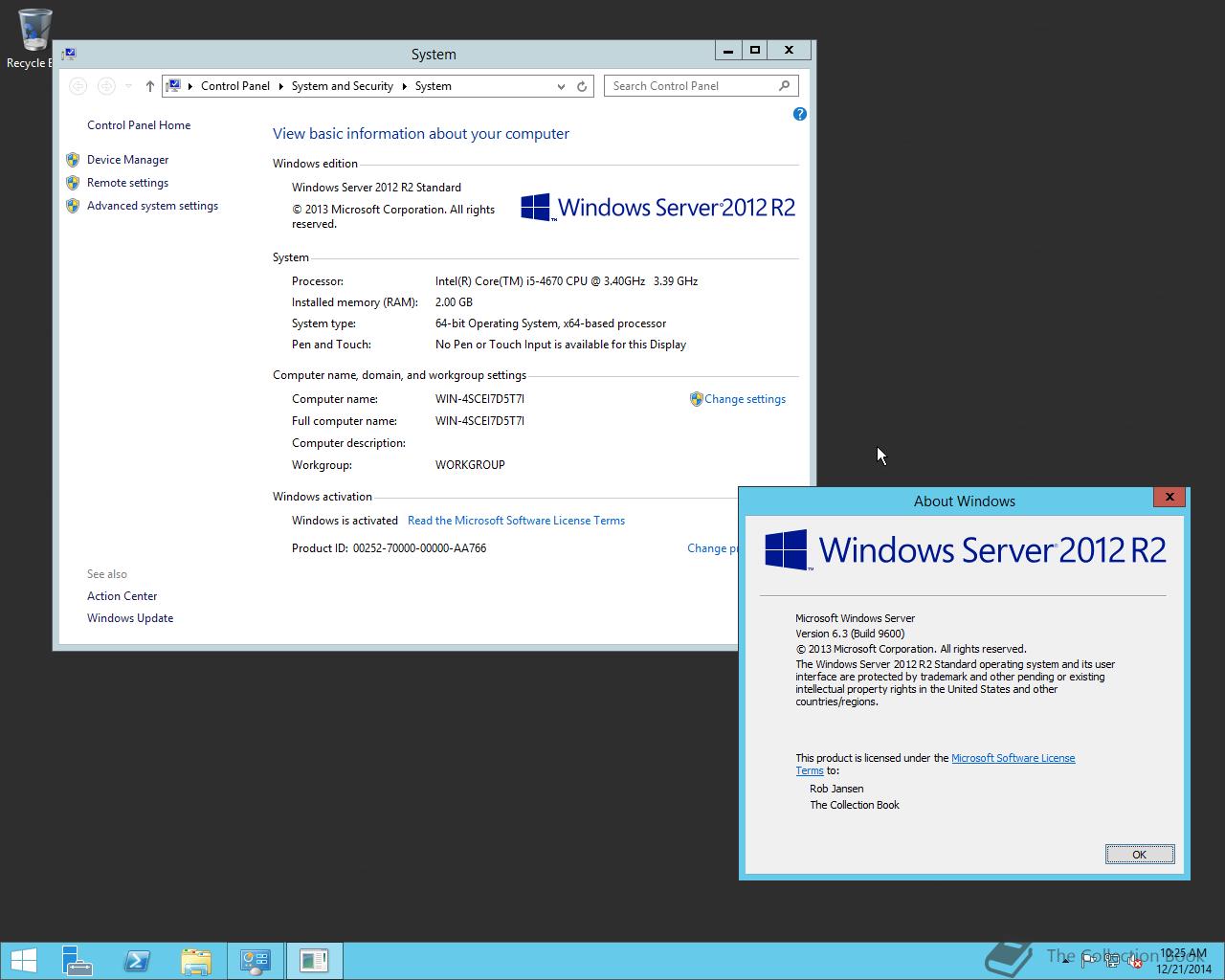This screenshot has height=980, width=1225.
Task: Expand the address bar history dropdown
Action: (x=561, y=86)
